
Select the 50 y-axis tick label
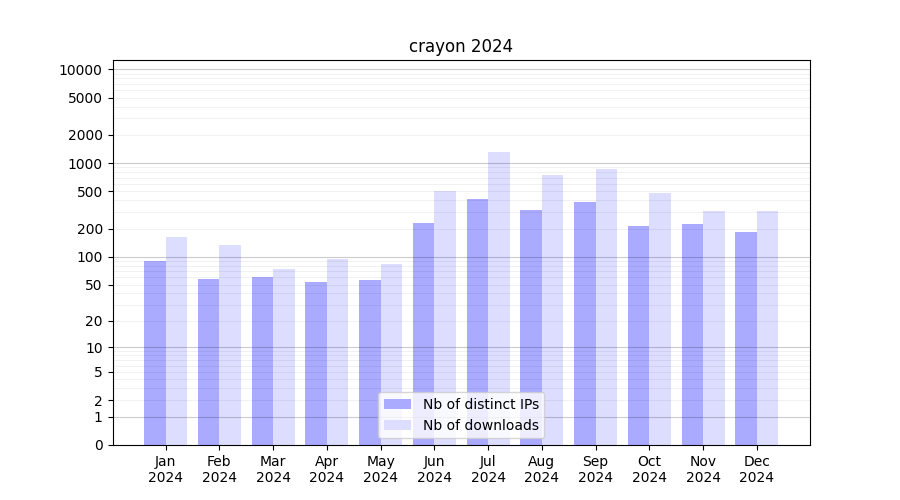(91, 286)
